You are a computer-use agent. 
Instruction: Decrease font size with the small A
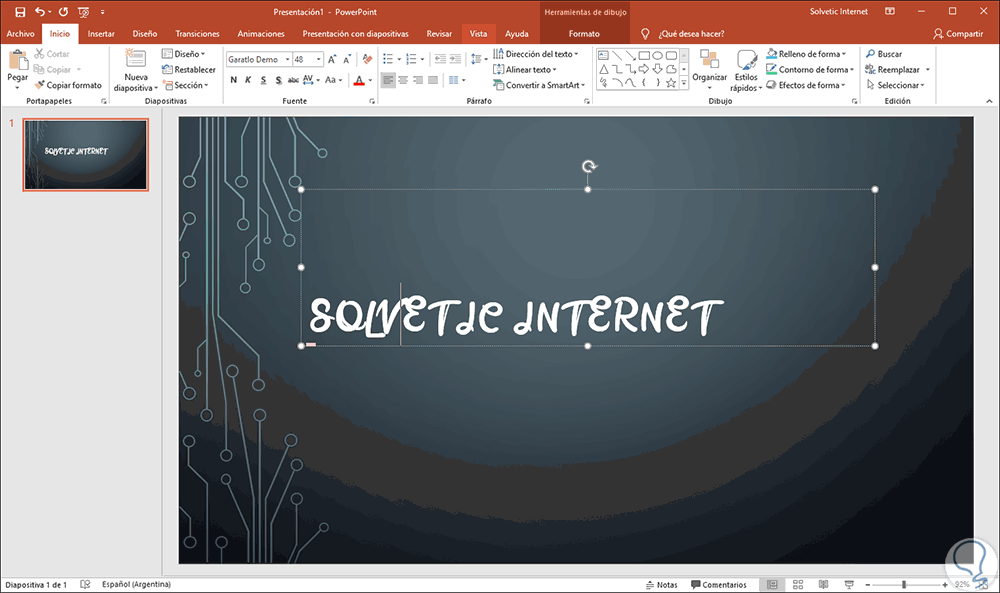pyautogui.click(x=347, y=59)
